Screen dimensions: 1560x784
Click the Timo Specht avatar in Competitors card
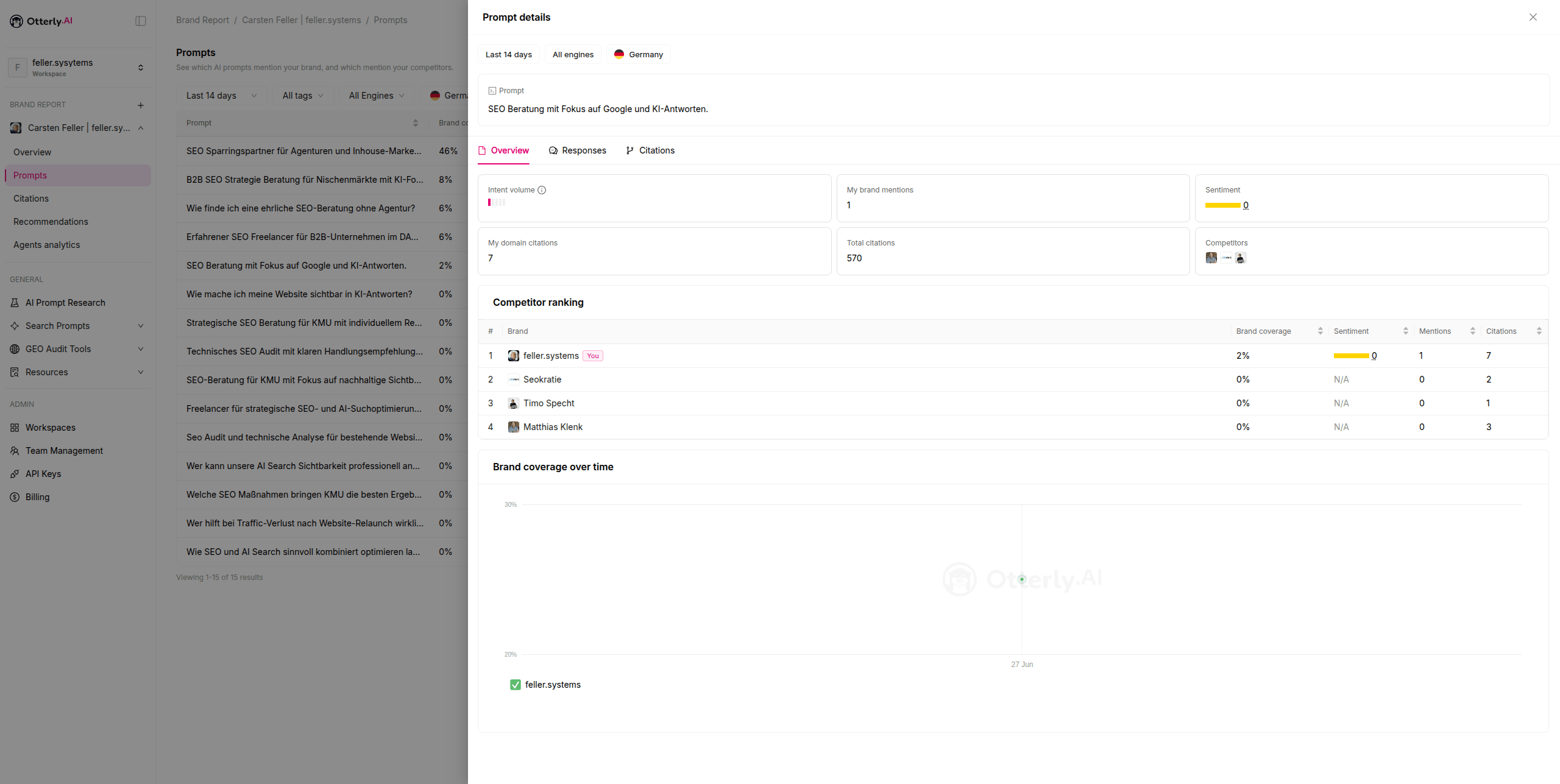pos(1240,258)
